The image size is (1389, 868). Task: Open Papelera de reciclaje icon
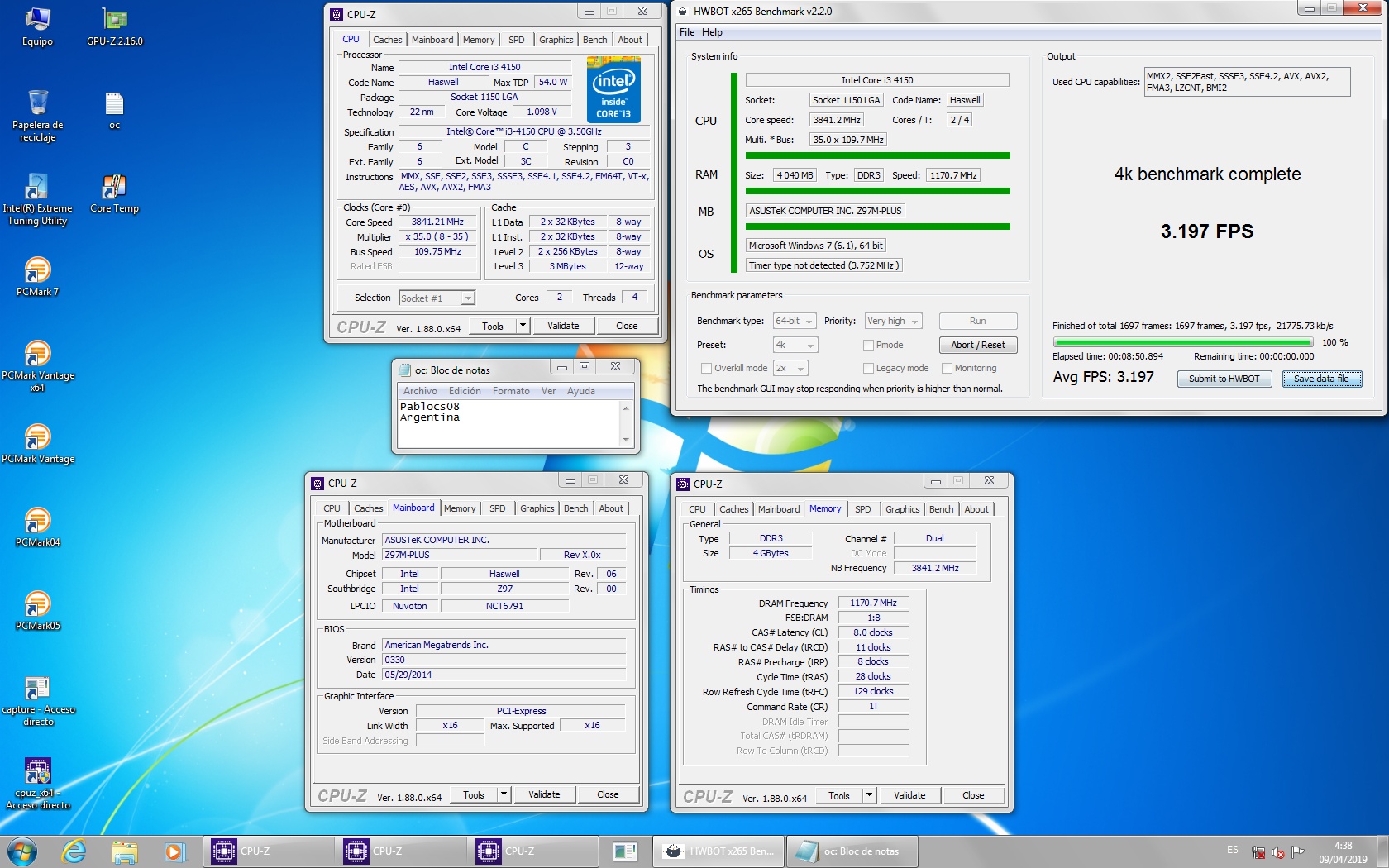pos(37,116)
